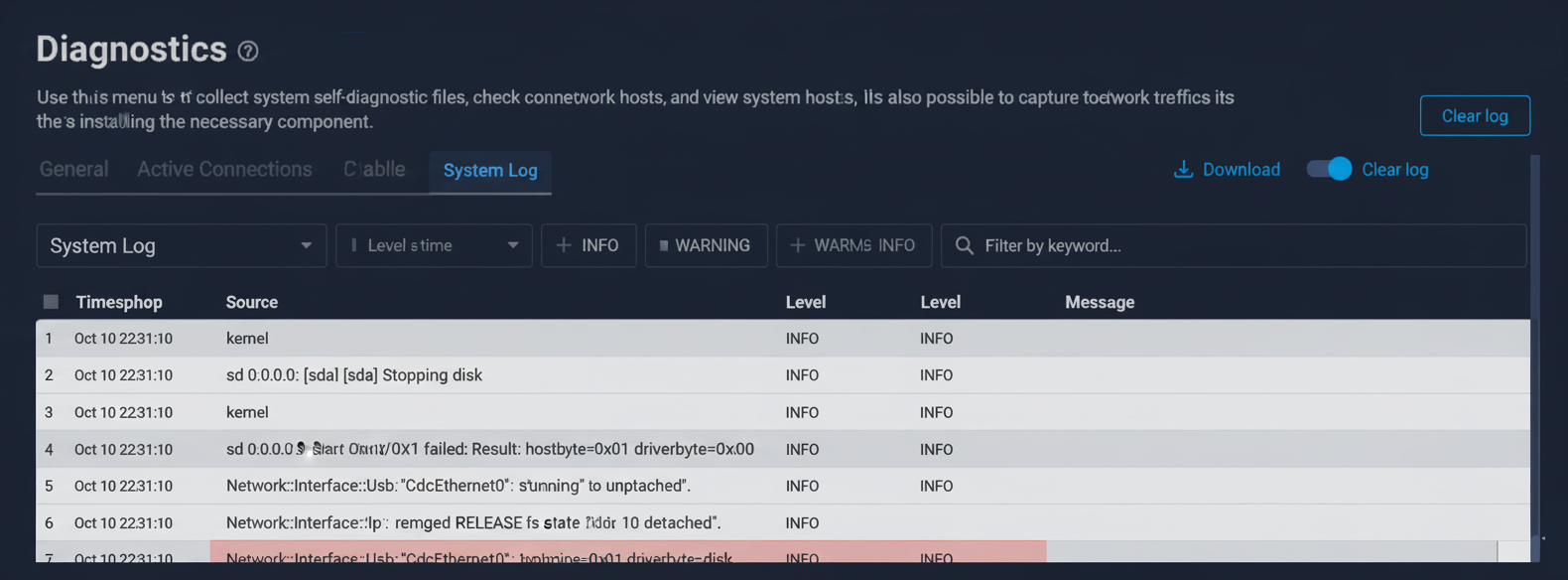Click the Download link text

tap(1241, 170)
